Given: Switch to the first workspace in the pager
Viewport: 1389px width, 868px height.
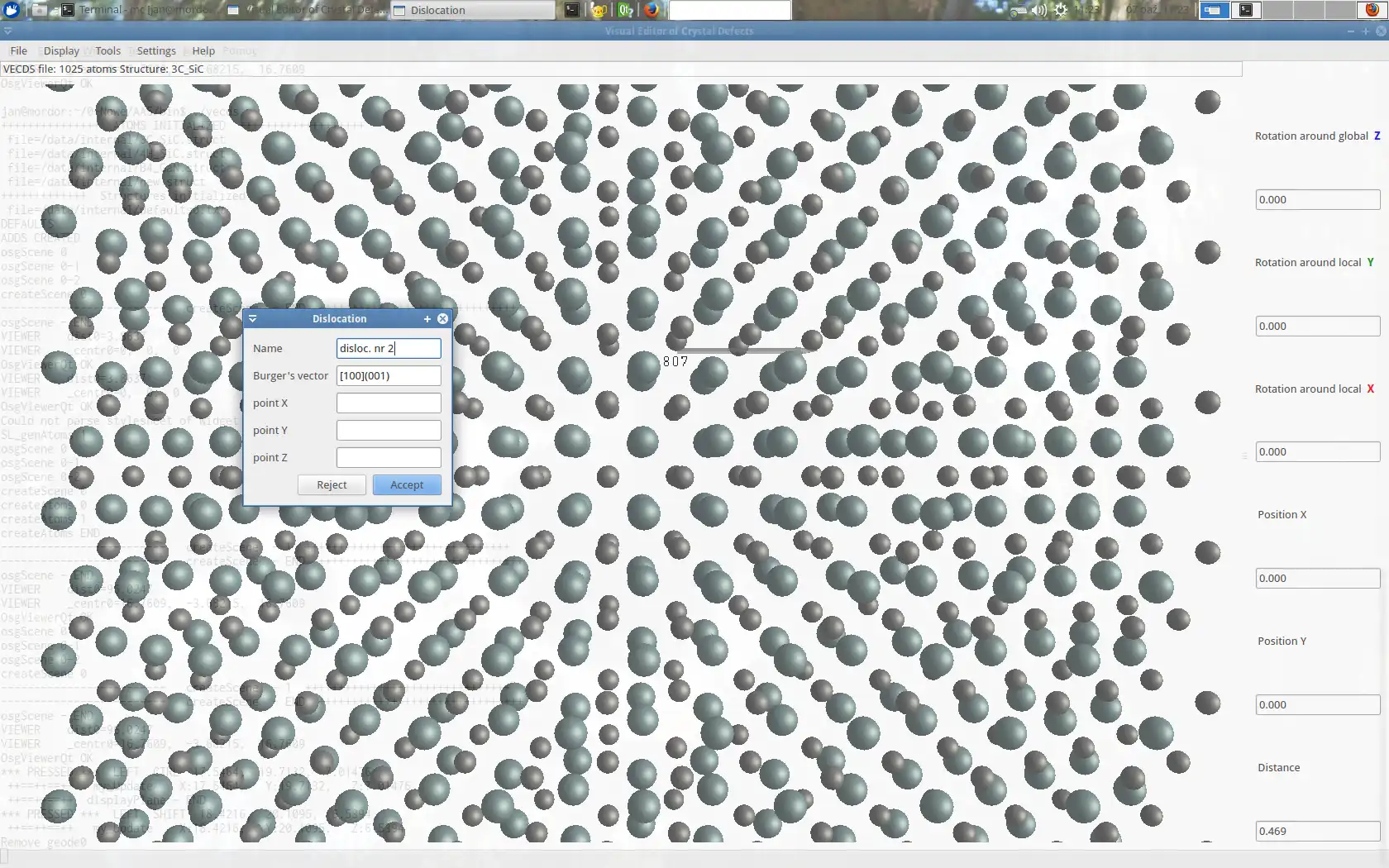Looking at the screenshot, I should (x=1214, y=10).
